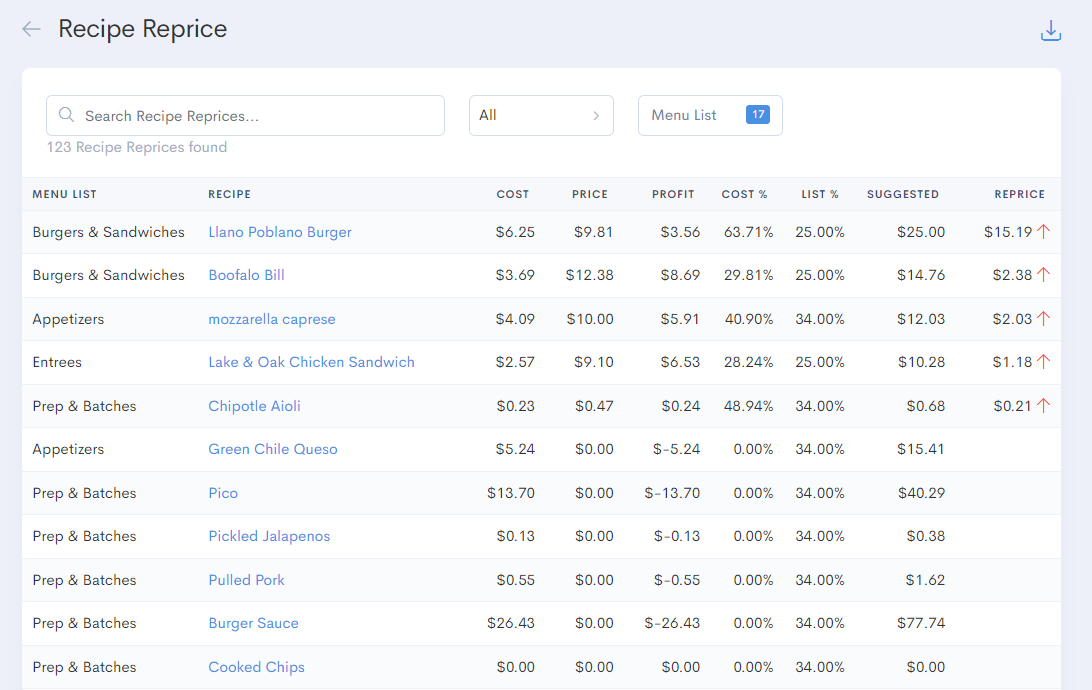1092x690 pixels.
Task: Click reprice arrow on mozzarella caprese row
Action: click(1043, 319)
